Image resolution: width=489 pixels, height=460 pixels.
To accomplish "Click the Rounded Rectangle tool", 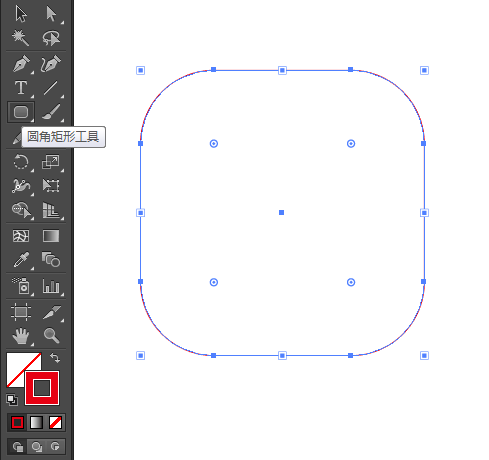I will pyautogui.click(x=21, y=112).
